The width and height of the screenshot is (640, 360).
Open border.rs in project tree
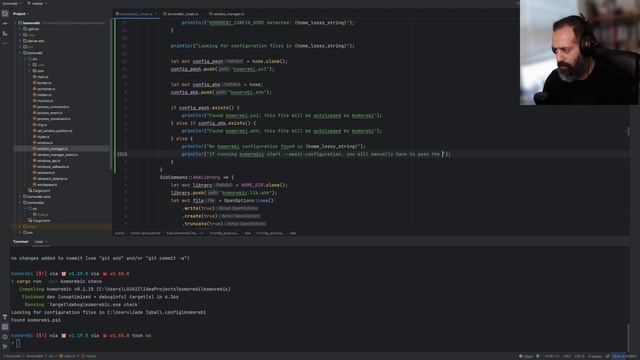(x=44, y=83)
